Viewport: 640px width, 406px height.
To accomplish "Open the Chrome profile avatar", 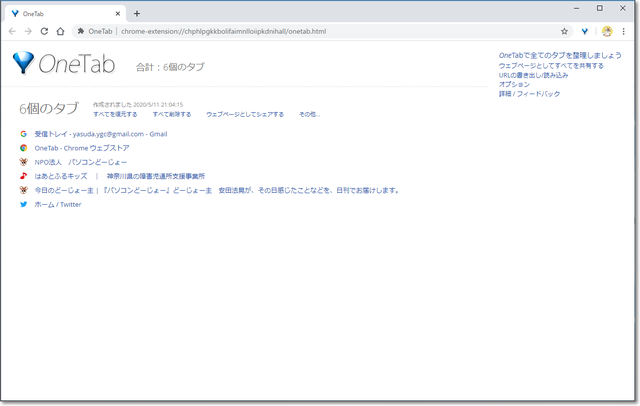I will [606, 31].
